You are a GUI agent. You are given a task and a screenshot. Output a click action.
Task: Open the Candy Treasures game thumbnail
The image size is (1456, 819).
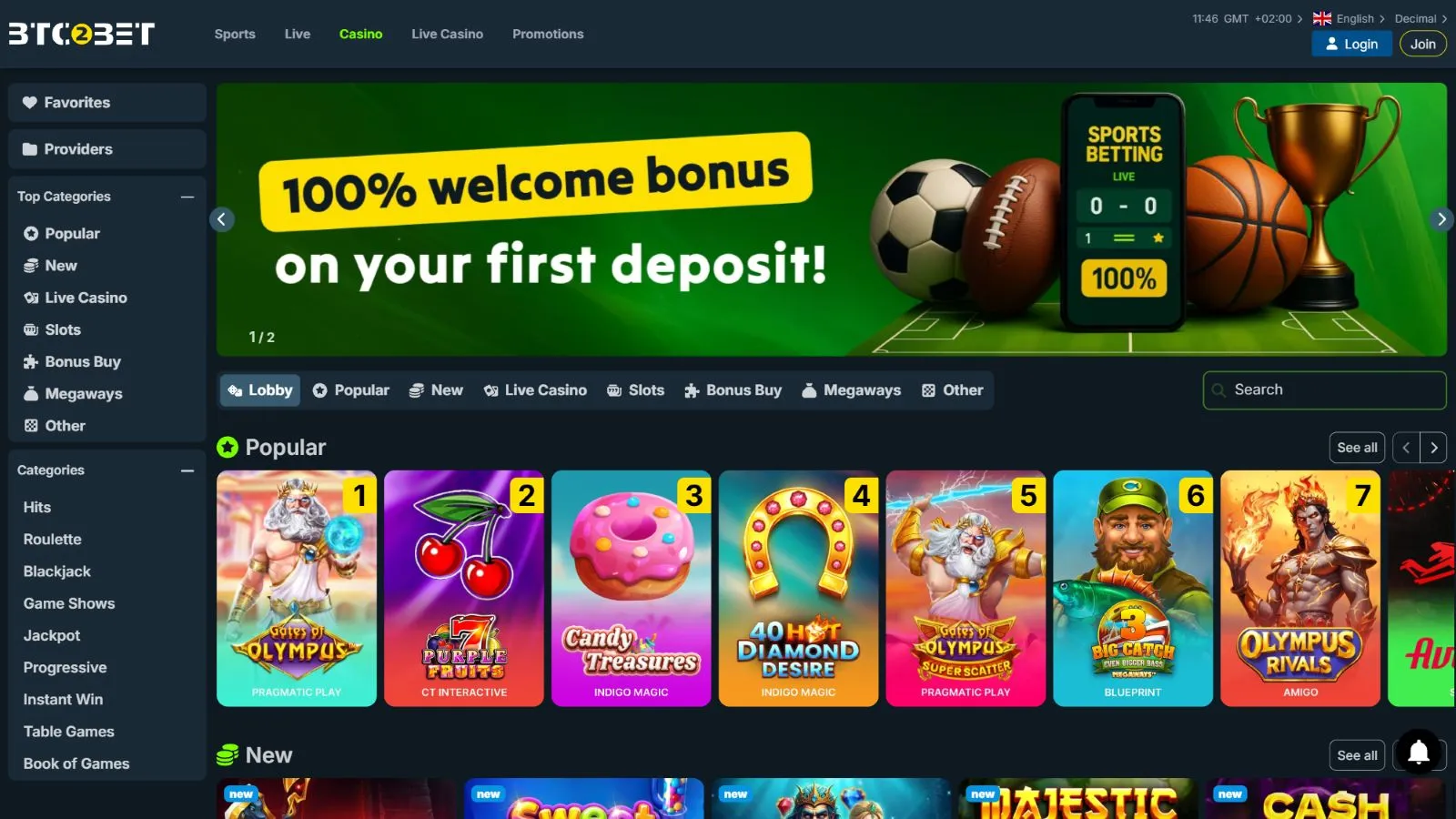pos(632,588)
